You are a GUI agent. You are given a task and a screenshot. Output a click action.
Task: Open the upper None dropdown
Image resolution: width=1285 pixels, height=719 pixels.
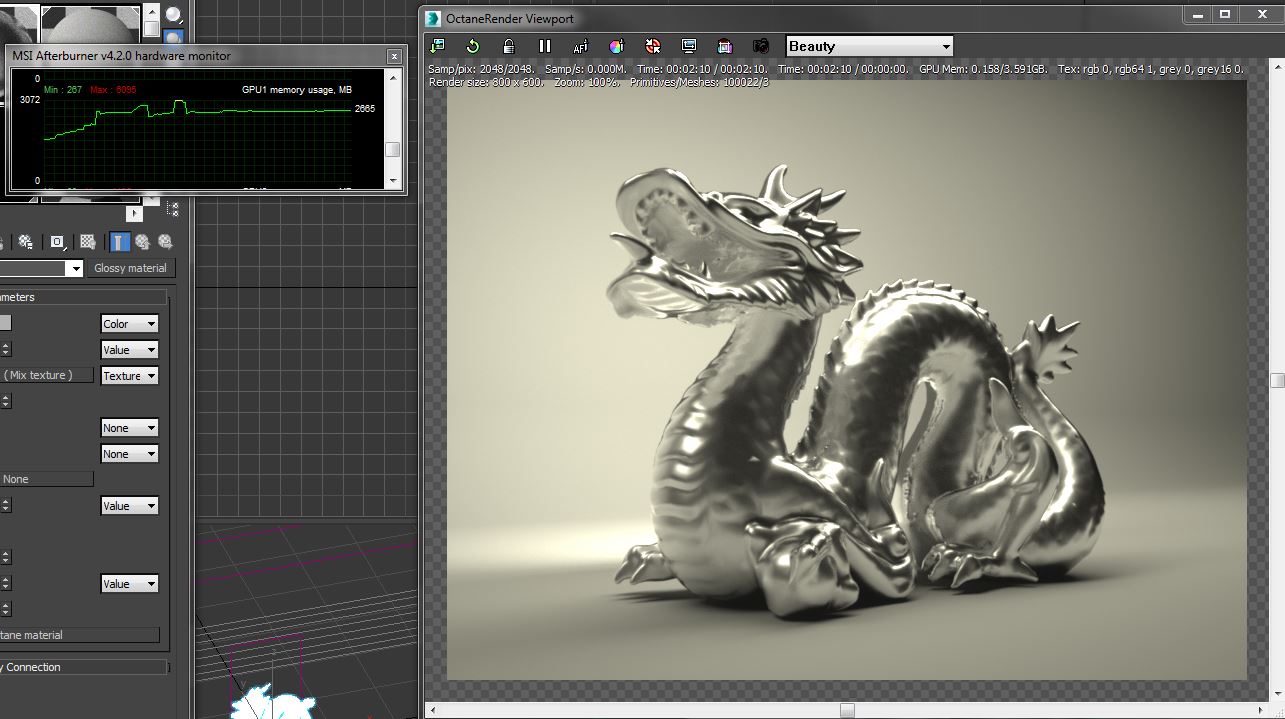130,427
